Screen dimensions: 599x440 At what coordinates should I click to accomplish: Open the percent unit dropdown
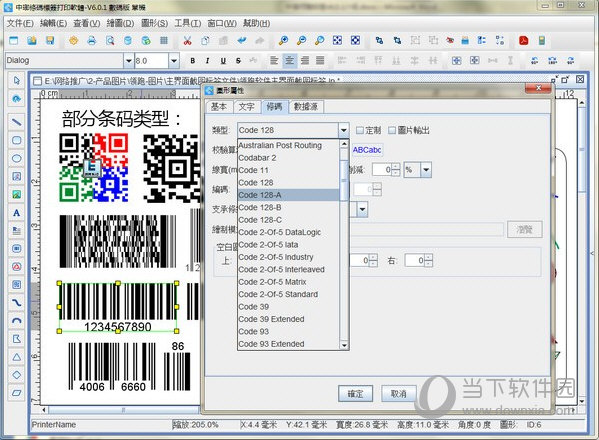click(x=426, y=170)
